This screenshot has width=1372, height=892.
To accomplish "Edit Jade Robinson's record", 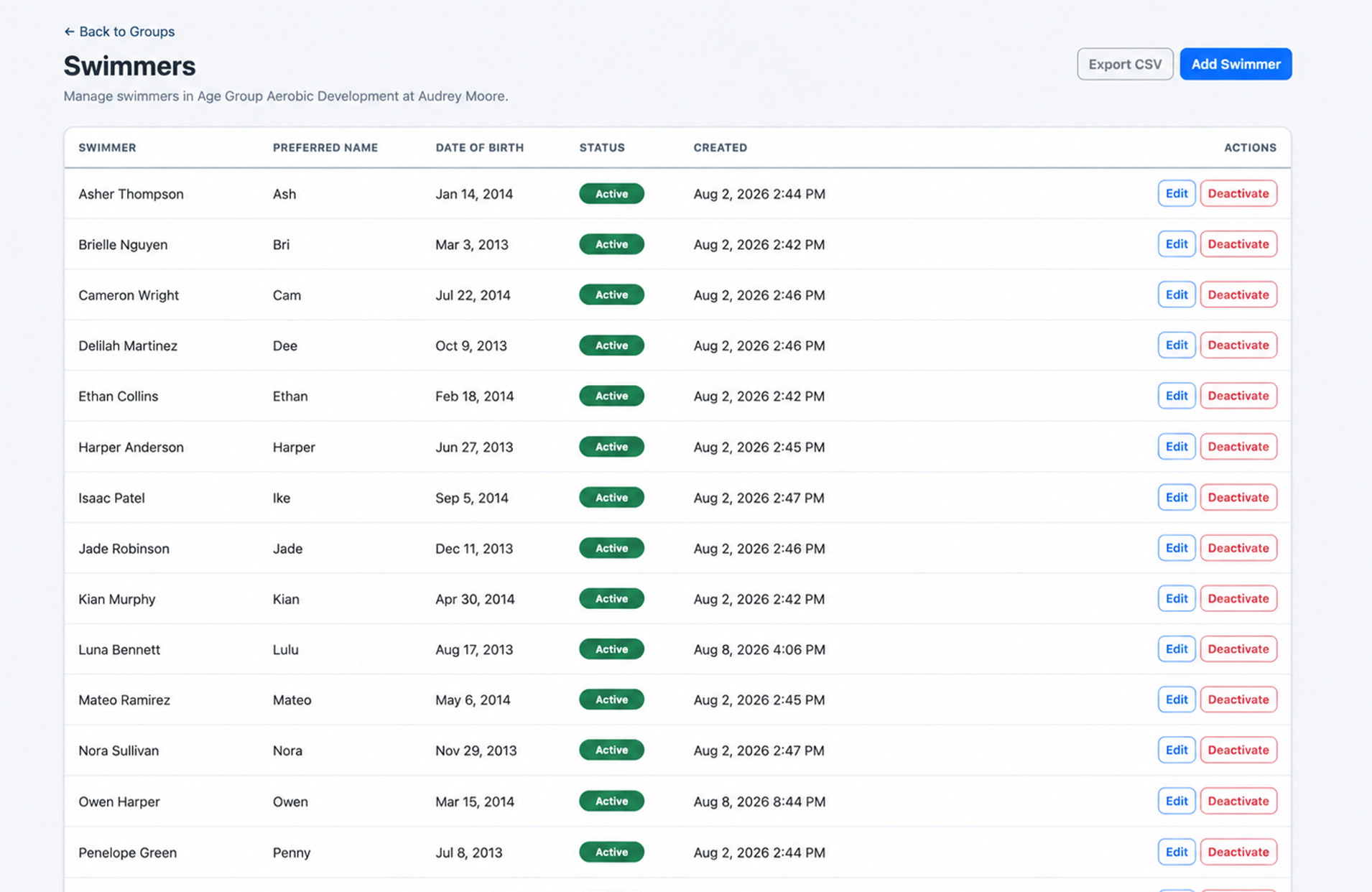I will pyautogui.click(x=1177, y=548).
